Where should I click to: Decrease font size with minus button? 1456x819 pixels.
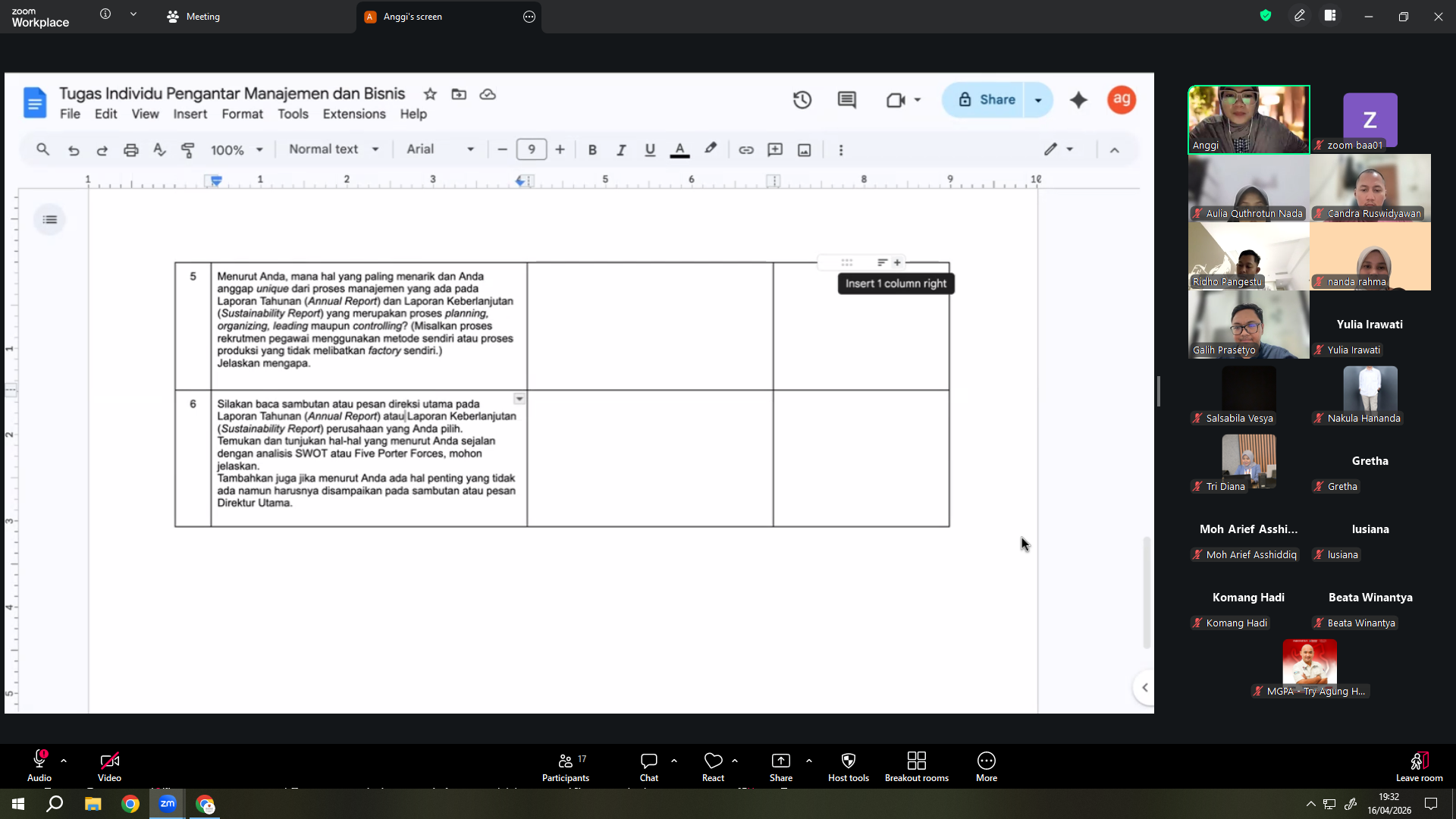click(502, 150)
